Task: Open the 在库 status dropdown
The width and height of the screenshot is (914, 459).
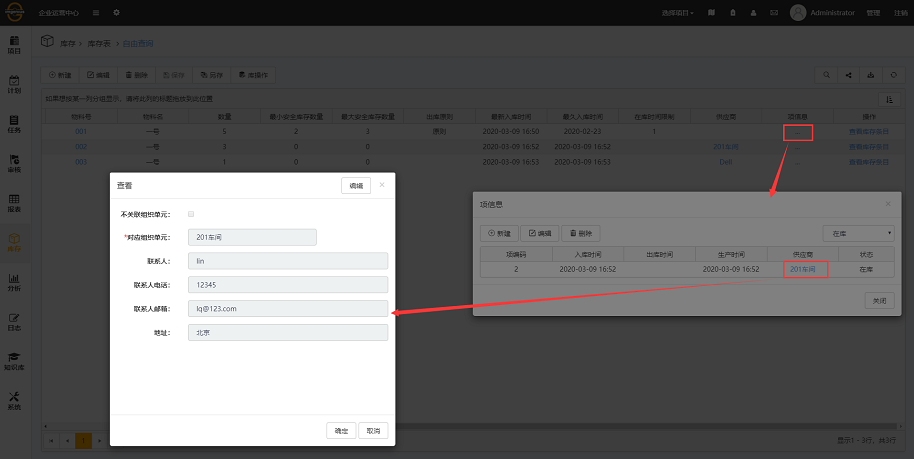Action: point(857,233)
